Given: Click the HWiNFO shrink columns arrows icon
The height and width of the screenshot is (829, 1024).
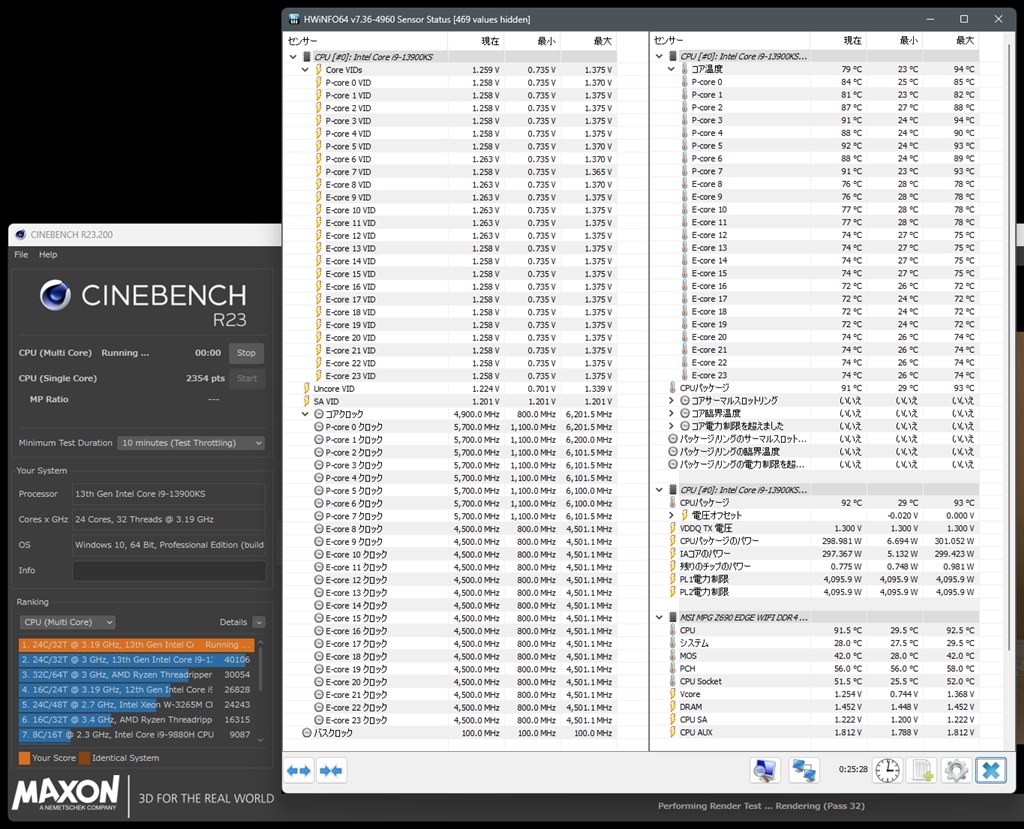Looking at the screenshot, I should point(331,771).
